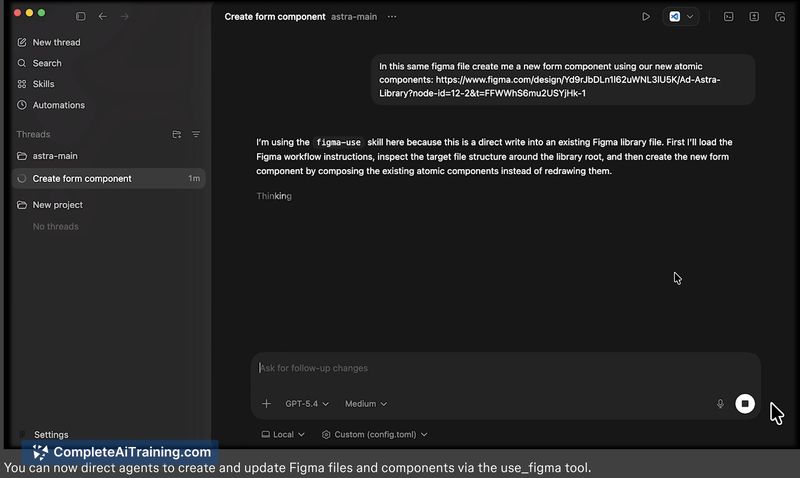The image size is (800, 478).
Task: Expand the Thinking status line
Action: coord(274,196)
